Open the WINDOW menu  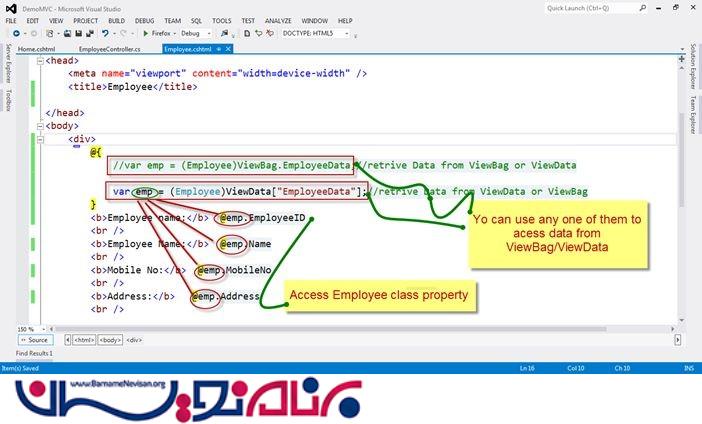point(314,21)
